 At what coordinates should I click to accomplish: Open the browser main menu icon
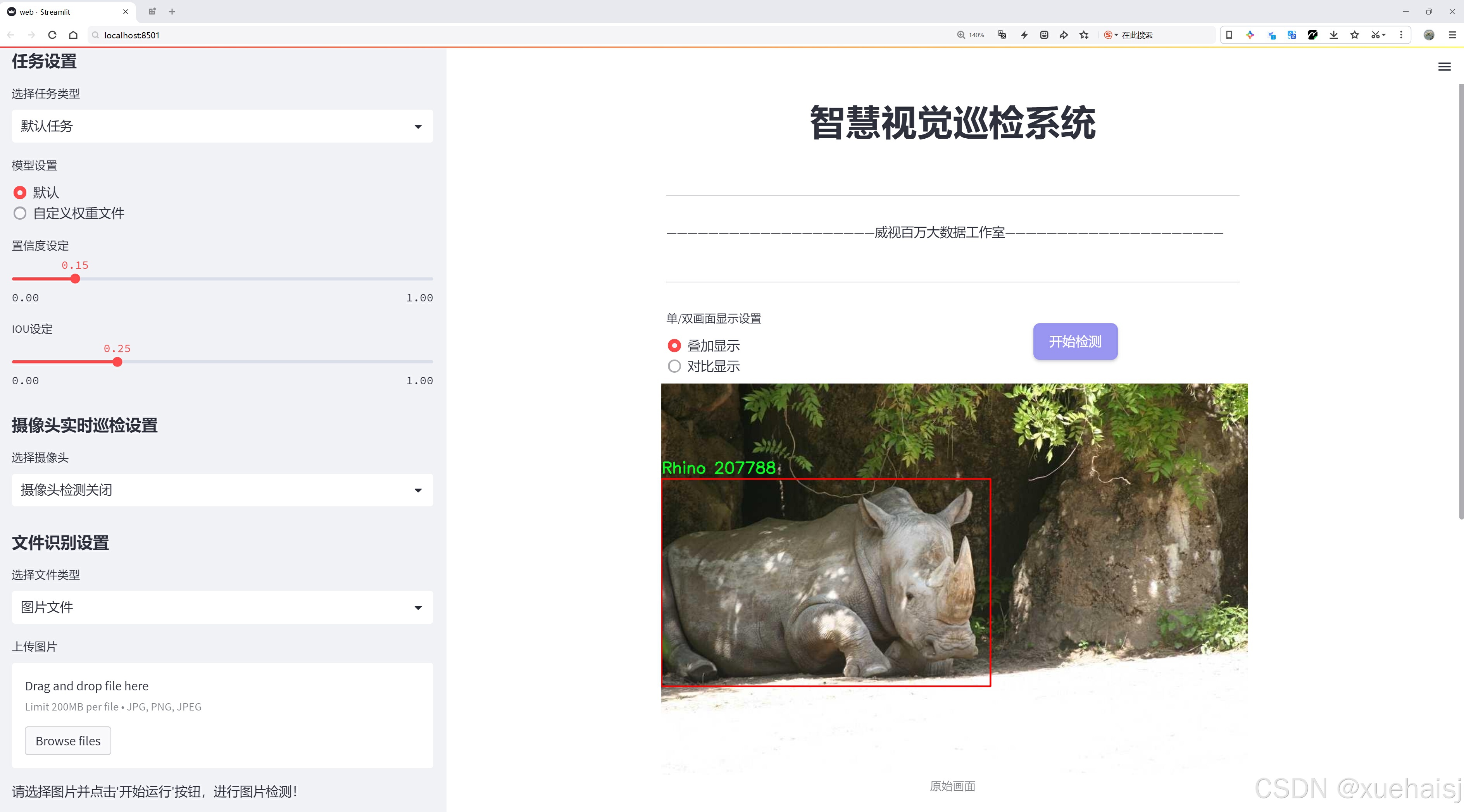tap(1452, 35)
